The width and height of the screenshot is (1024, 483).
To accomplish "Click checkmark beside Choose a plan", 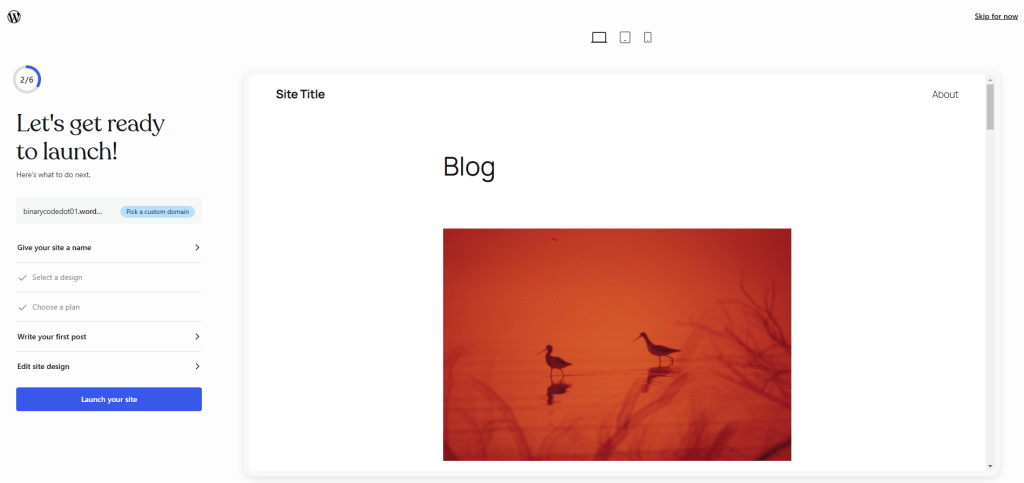I will click(23, 307).
